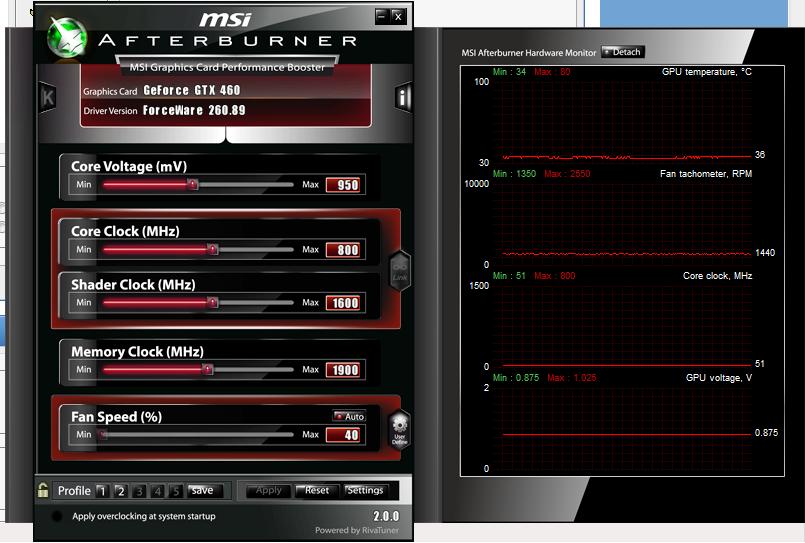Click the Core Voltage value field 950

345,185
